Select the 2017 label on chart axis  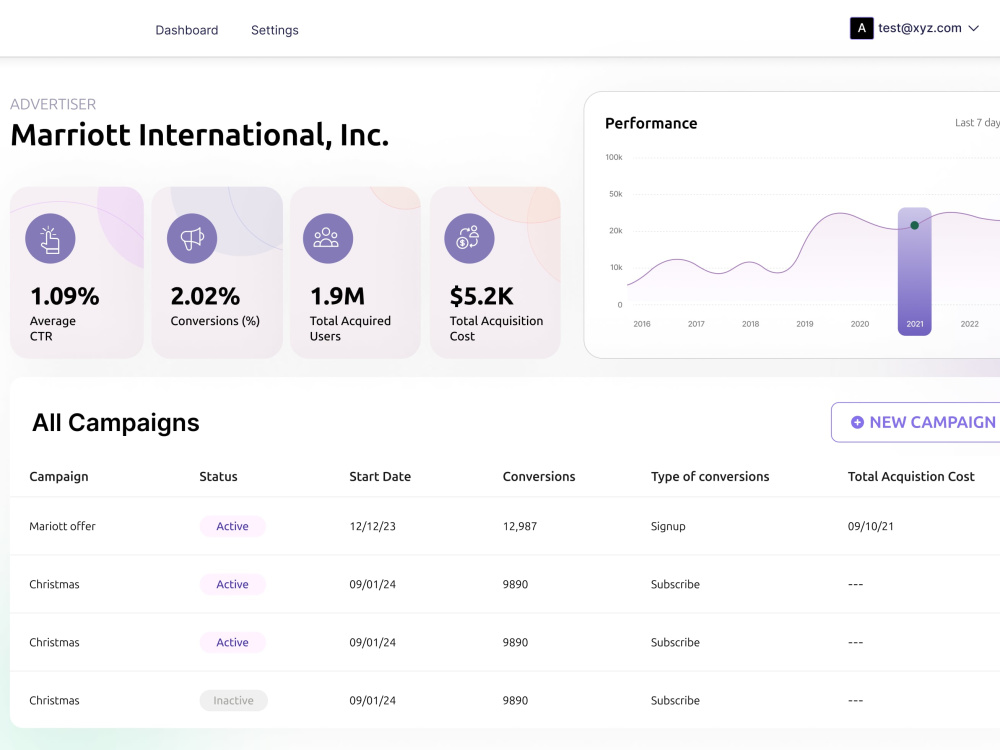coord(696,324)
